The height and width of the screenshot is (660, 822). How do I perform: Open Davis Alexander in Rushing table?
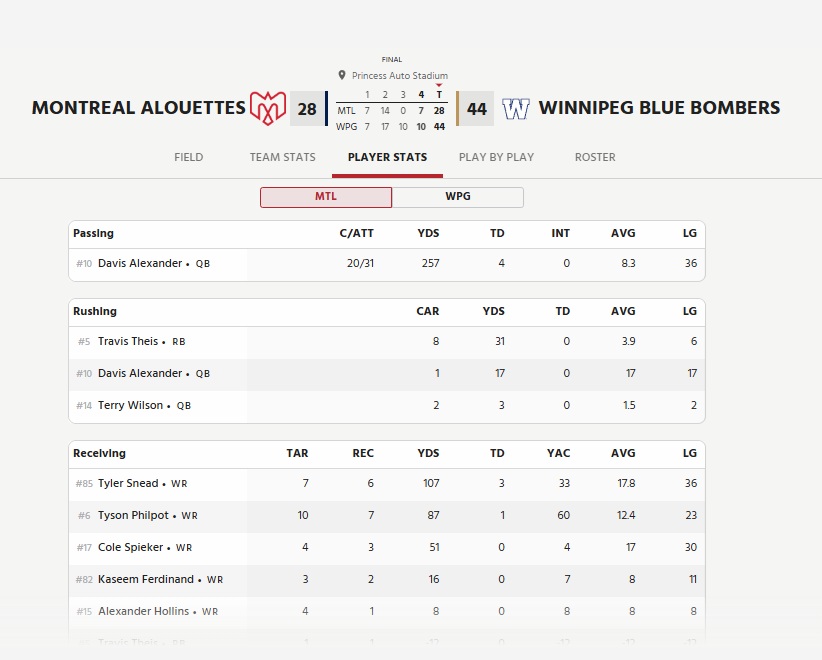[387, 374]
